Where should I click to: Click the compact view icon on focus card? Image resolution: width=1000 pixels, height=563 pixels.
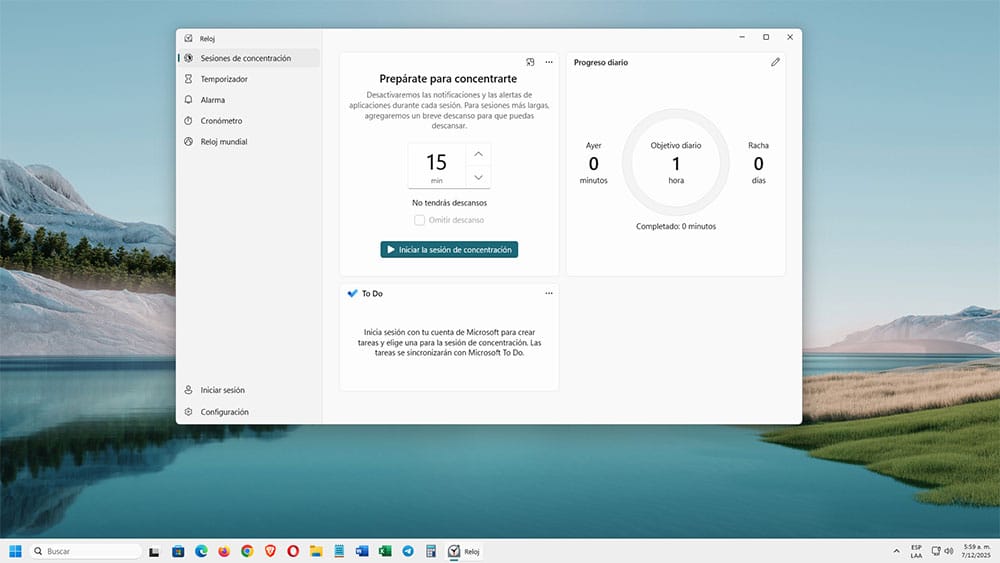pyautogui.click(x=530, y=62)
